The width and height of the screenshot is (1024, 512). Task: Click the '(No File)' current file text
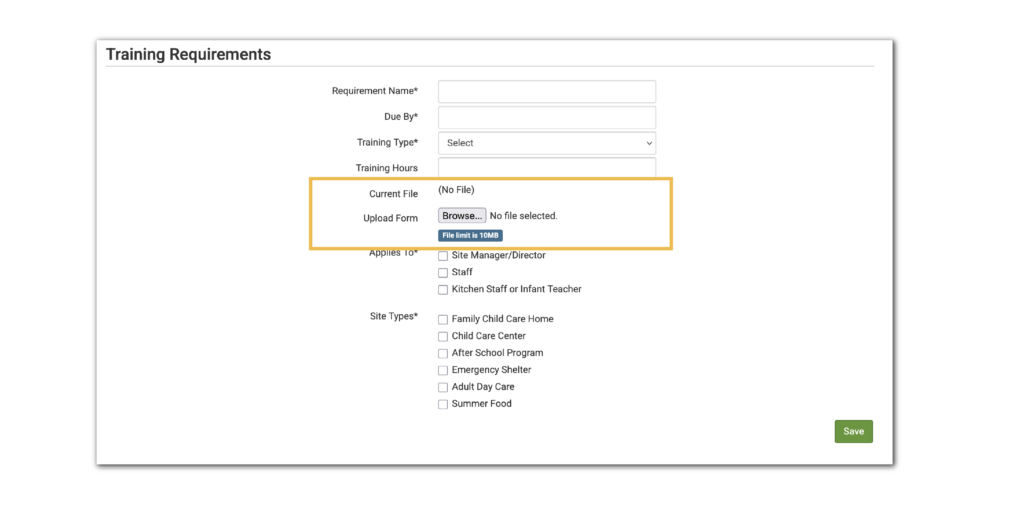[456, 190]
